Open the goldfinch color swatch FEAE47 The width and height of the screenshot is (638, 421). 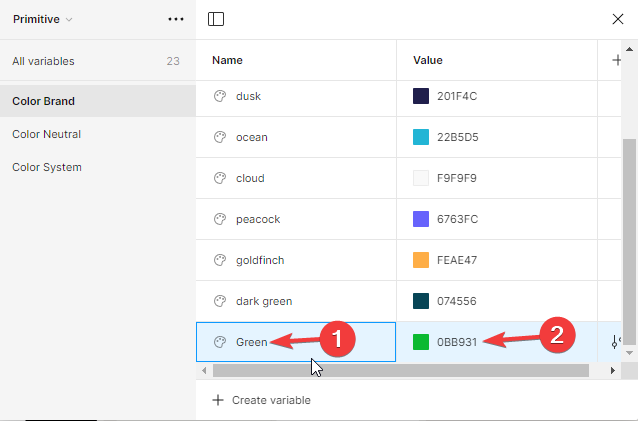[421, 260]
